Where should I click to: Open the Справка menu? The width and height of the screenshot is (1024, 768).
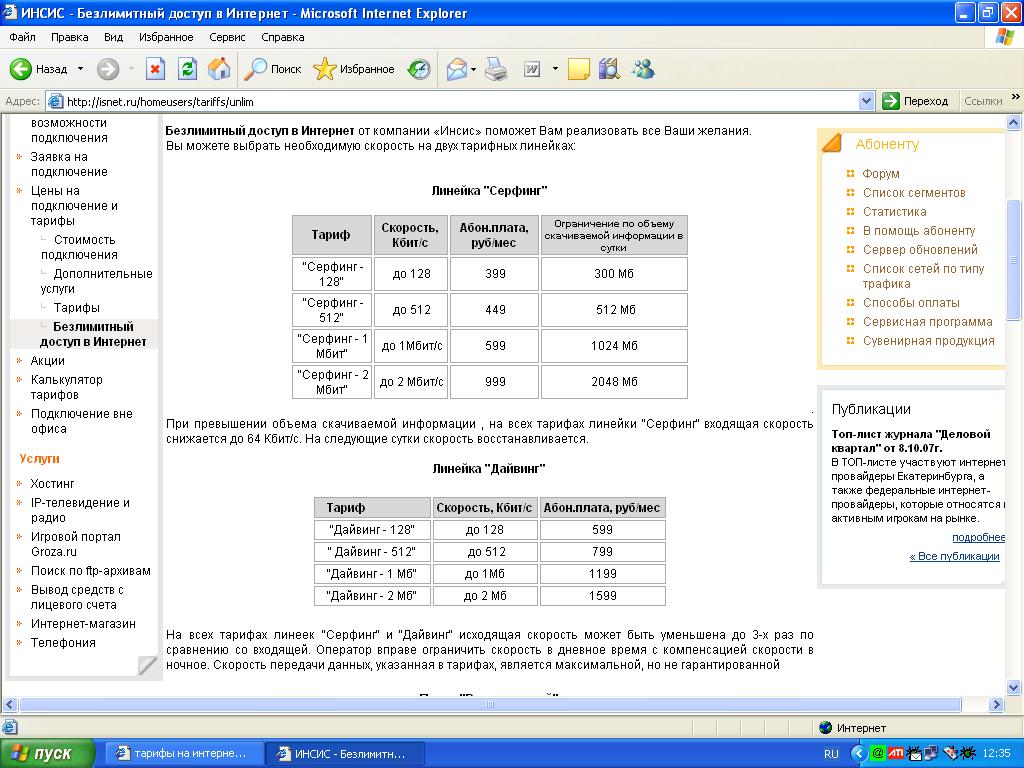coord(283,37)
